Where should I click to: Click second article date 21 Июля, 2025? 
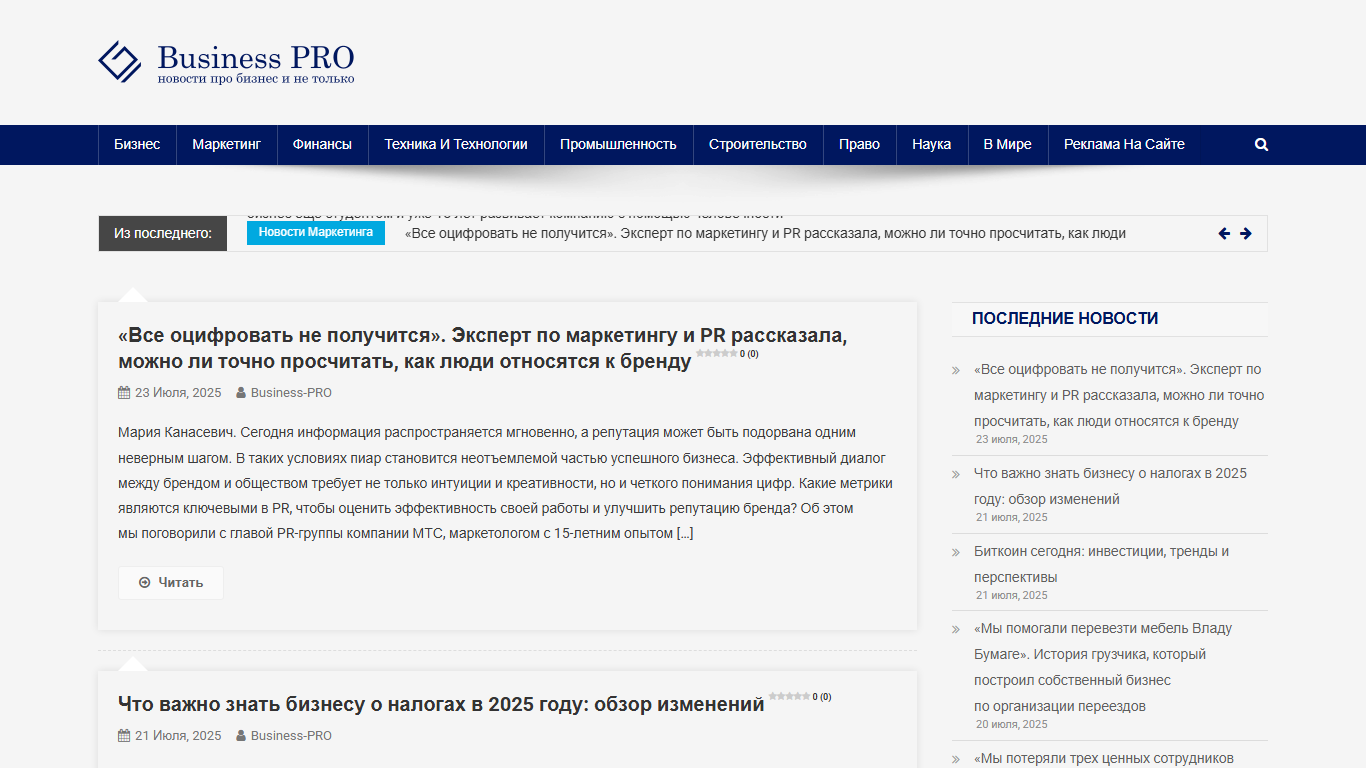point(178,736)
